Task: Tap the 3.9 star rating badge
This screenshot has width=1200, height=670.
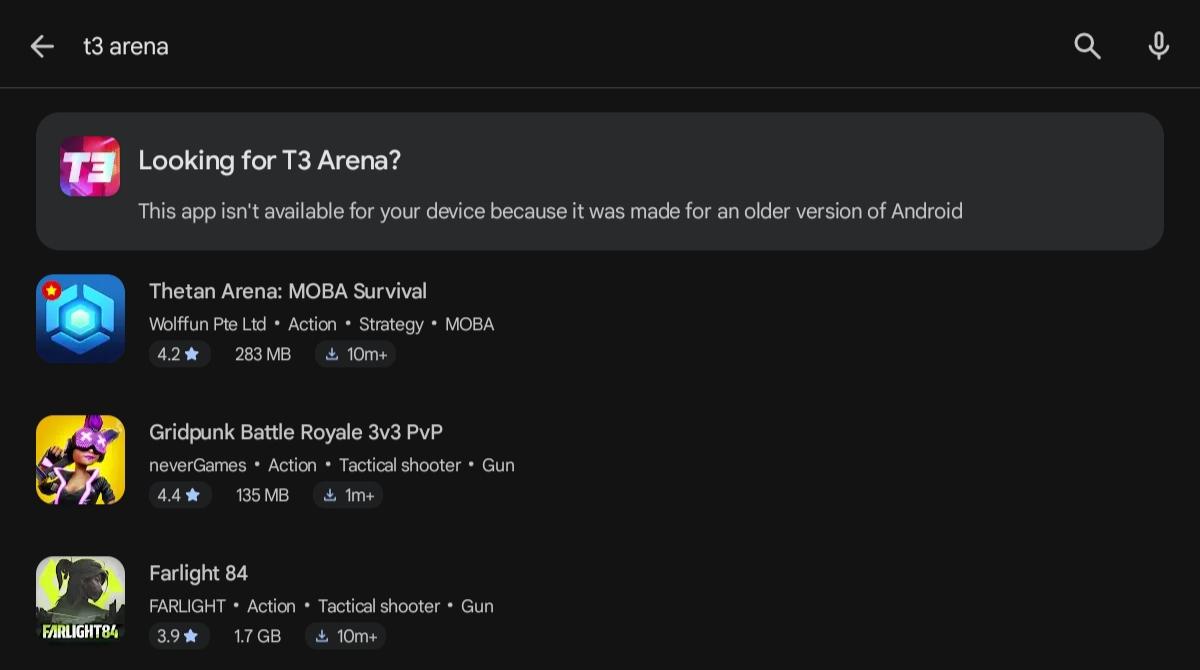Action: point(178,636)
